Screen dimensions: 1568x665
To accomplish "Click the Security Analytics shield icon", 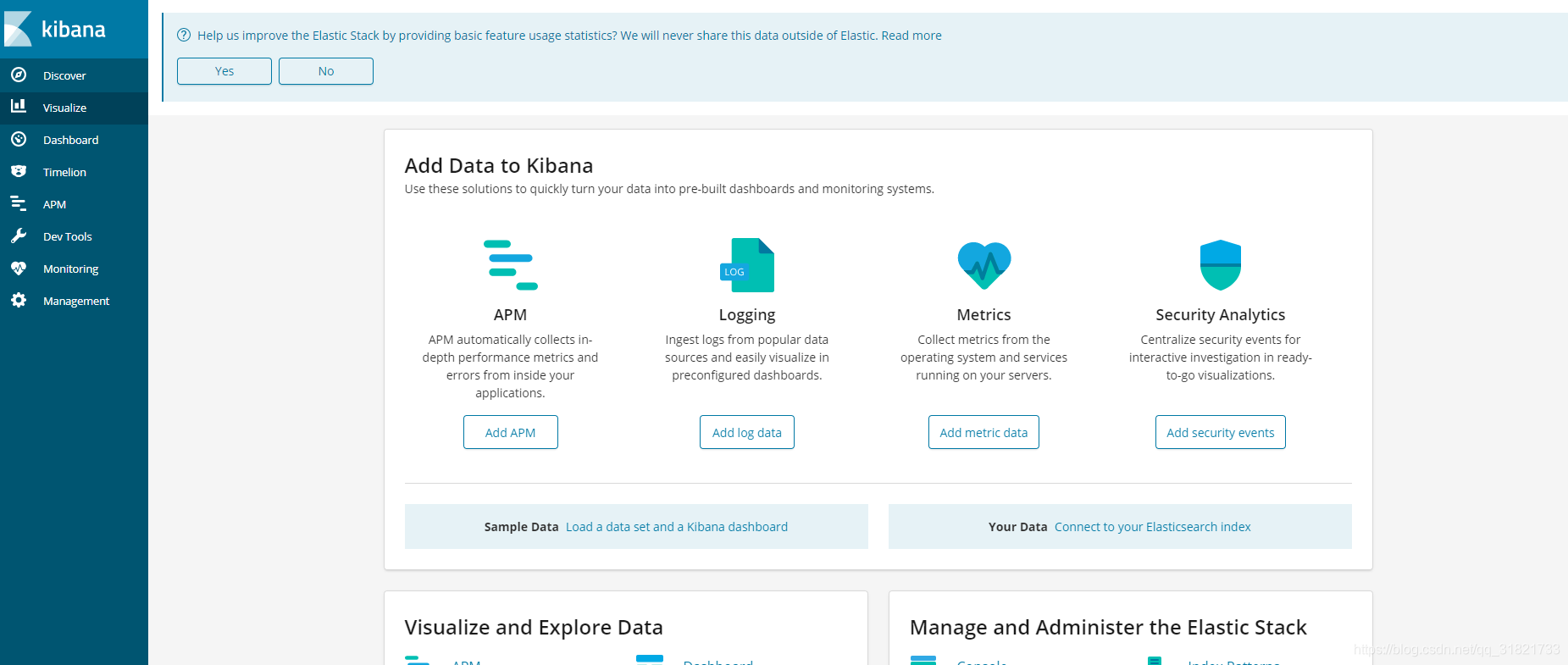I will pos(1221,265).
